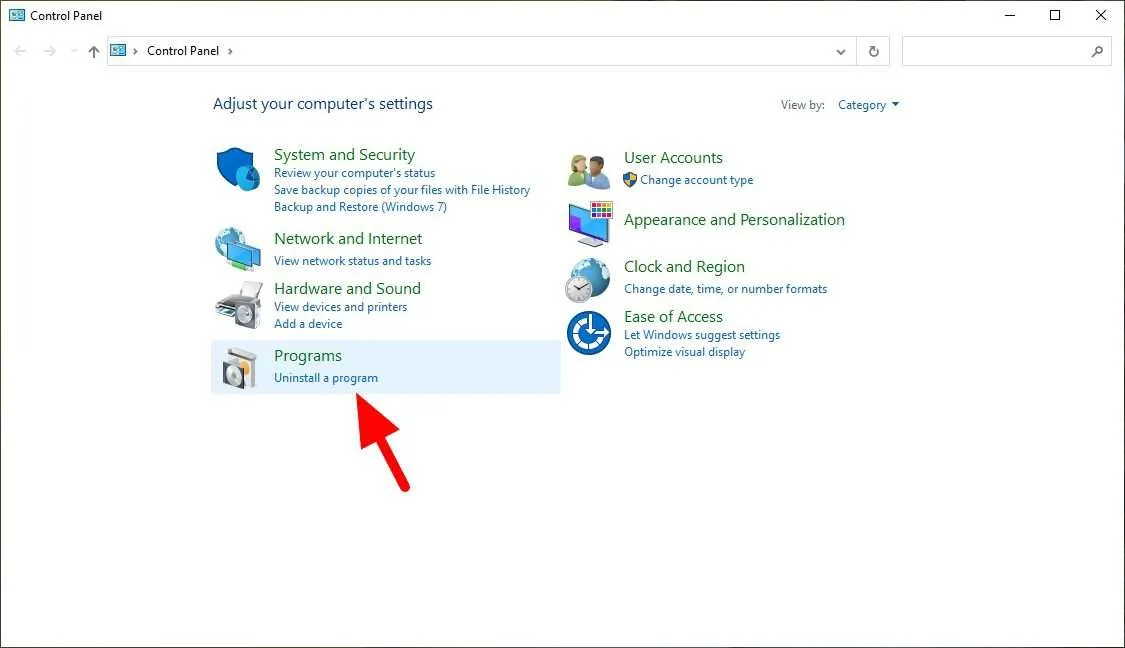
Task: Click Uninstall a program link
Action: [326, 378]
